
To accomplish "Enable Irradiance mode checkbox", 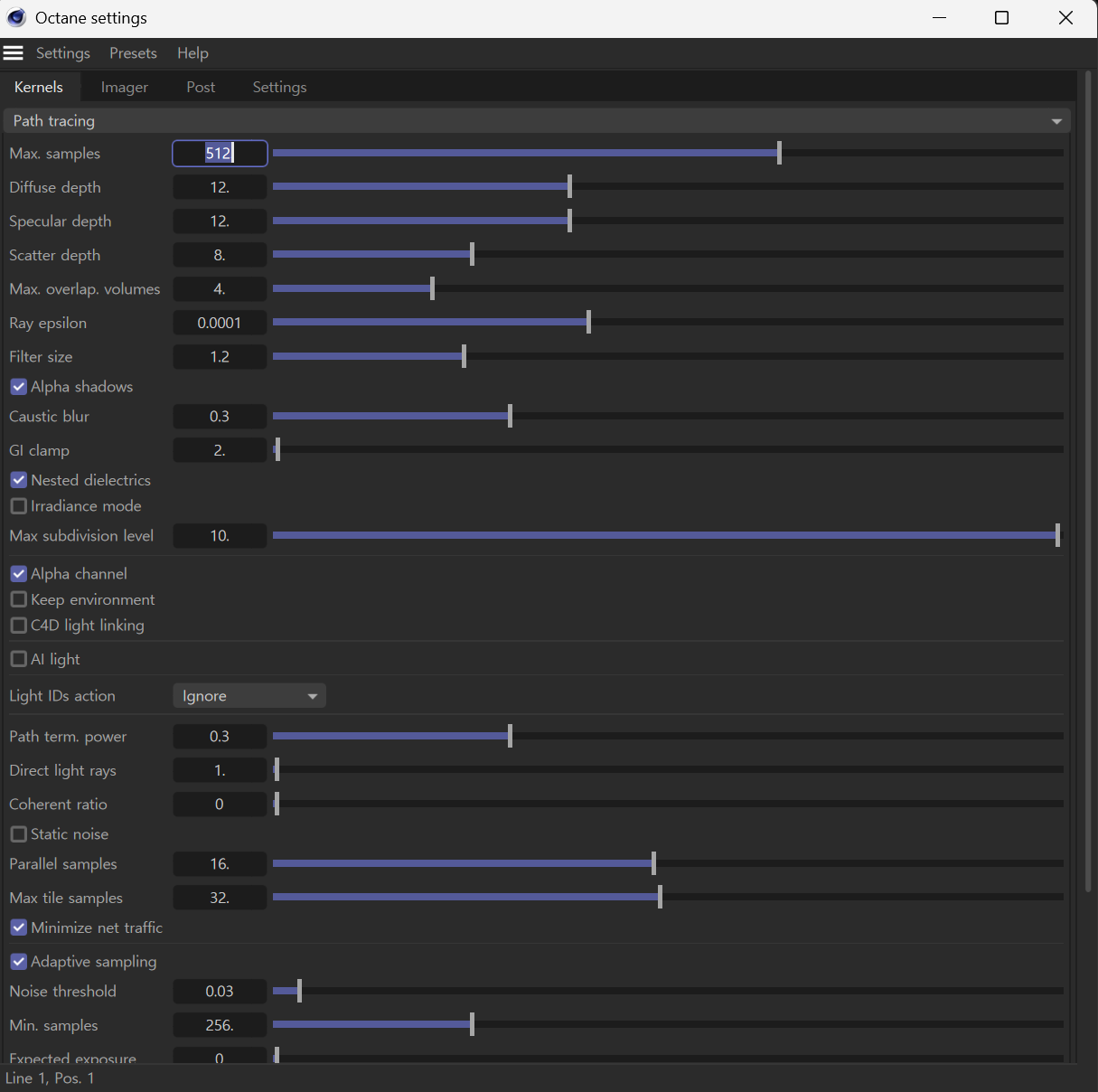I will click(x=19, y=506).
